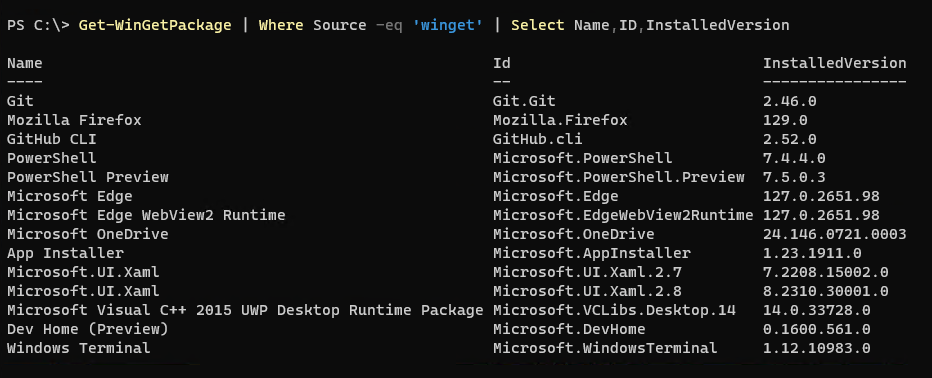Click the Microsoft Edge WebView2 Runtime name
Image resolution: width=932 pixels, height=378 pixels.
(x=146, y=215)
